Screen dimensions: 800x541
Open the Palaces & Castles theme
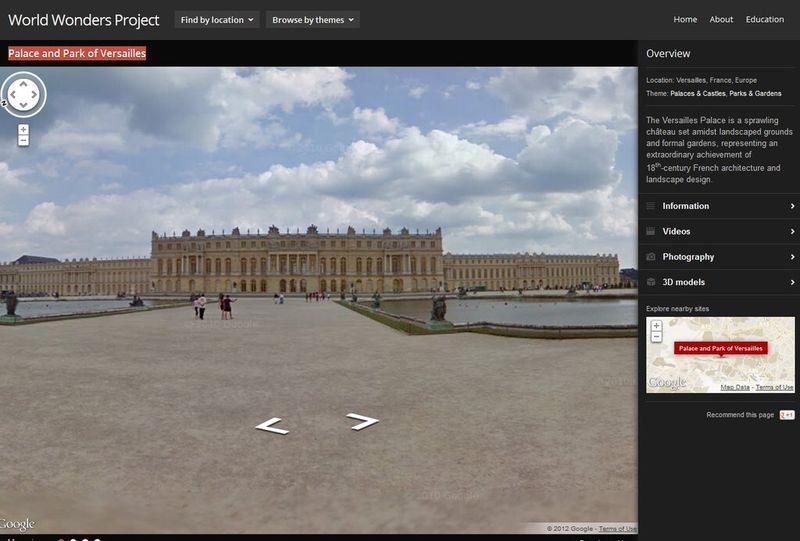pyautogui.click(x=697, y=93)
